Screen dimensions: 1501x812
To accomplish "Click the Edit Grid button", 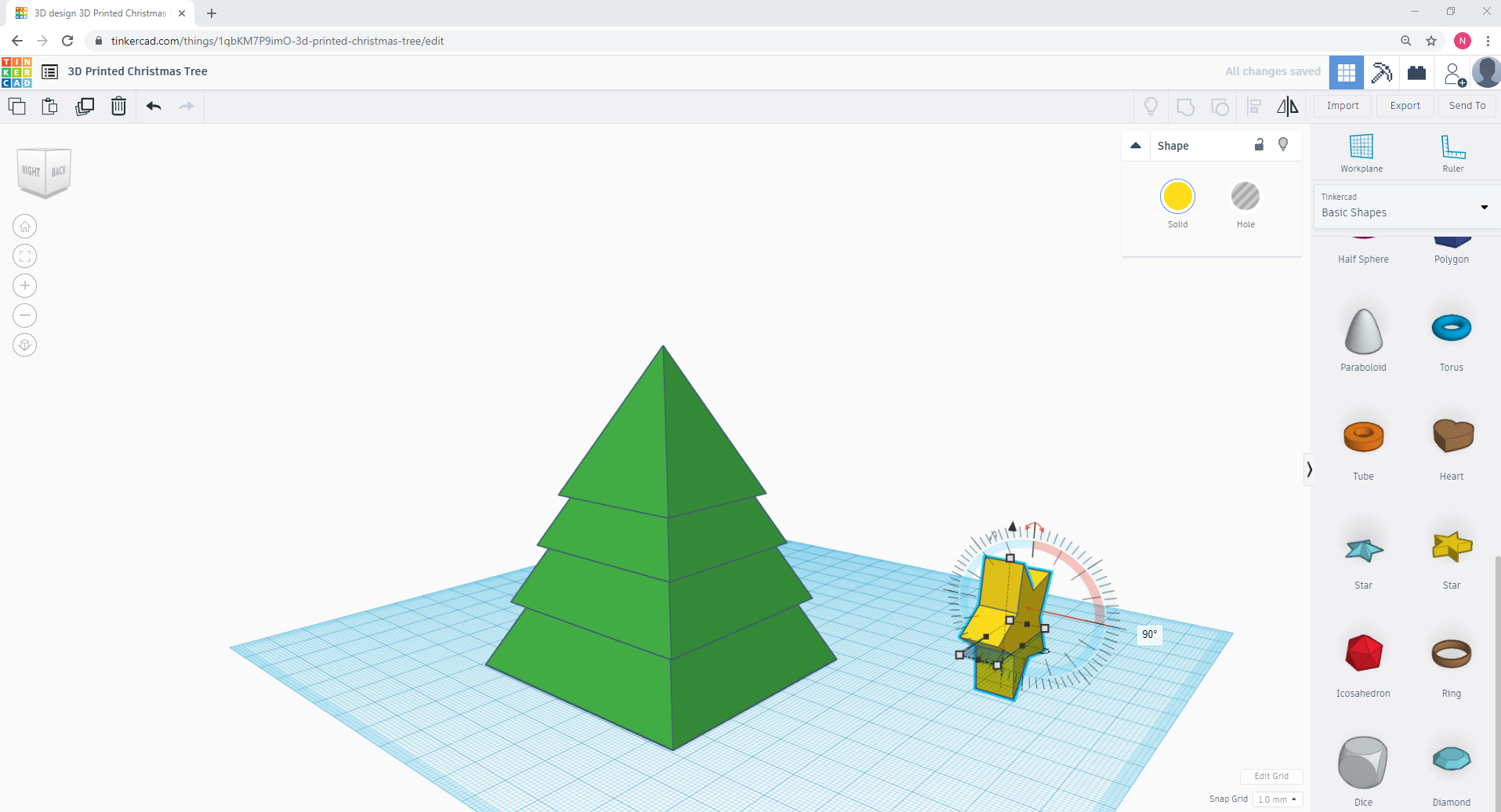I will [x=1271, y=776].
